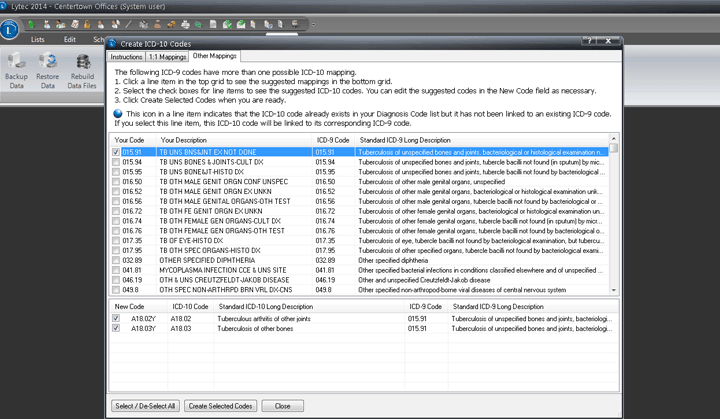Image resolution: width=720 pixels, height=419 pixels.
Task: Open the Lytec round application menu button
Action: tap(10, 30)
